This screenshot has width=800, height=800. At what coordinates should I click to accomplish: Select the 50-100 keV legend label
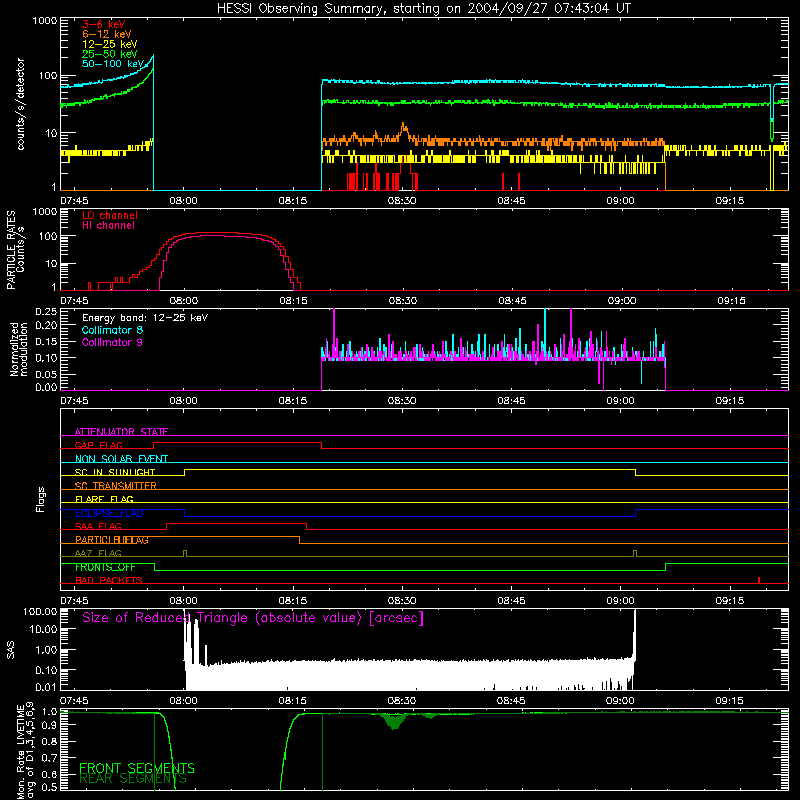pyautogui.click(x=112, y=64)
